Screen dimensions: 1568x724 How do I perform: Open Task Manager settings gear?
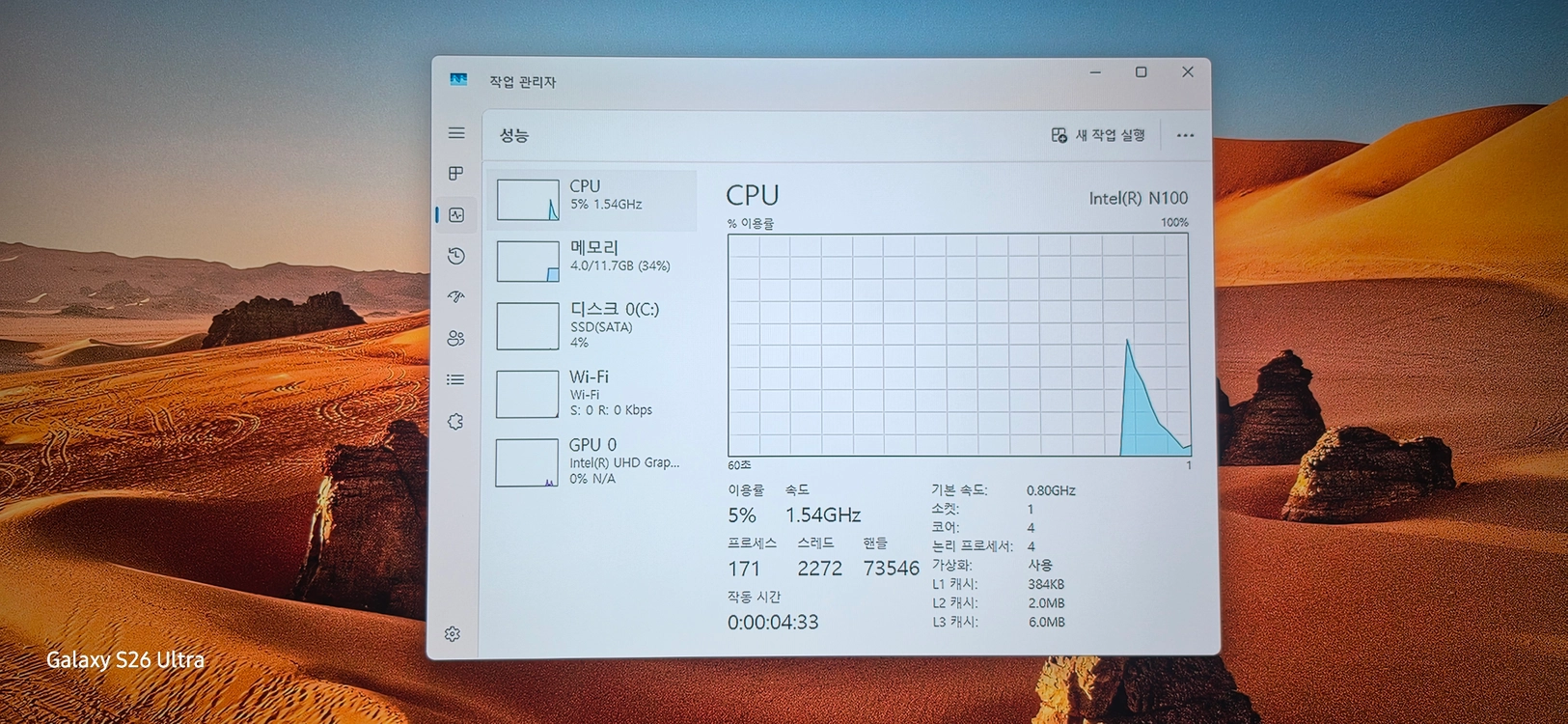(x=453, y=633)
